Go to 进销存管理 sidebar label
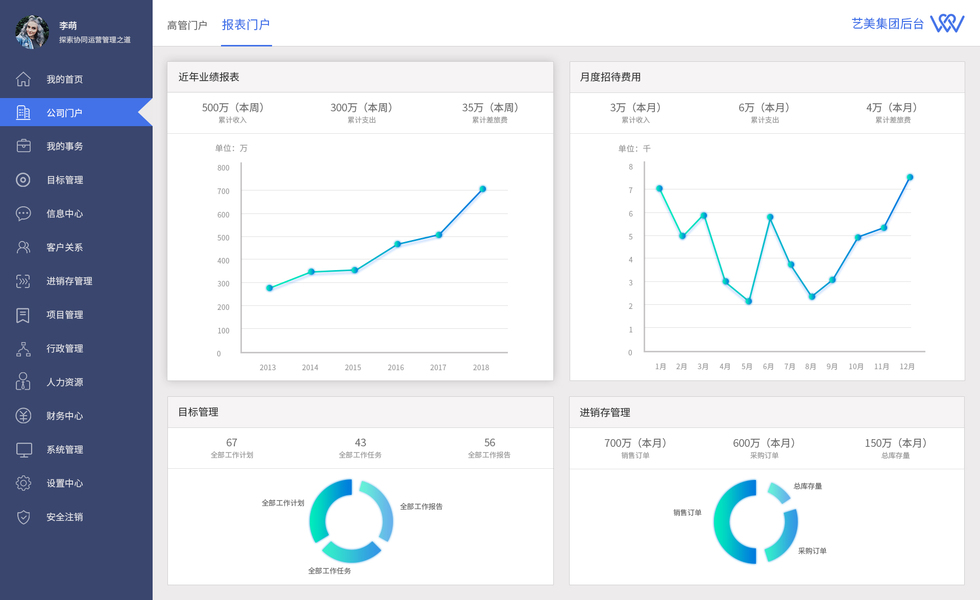Screen dimensions: 980x600 69,281
